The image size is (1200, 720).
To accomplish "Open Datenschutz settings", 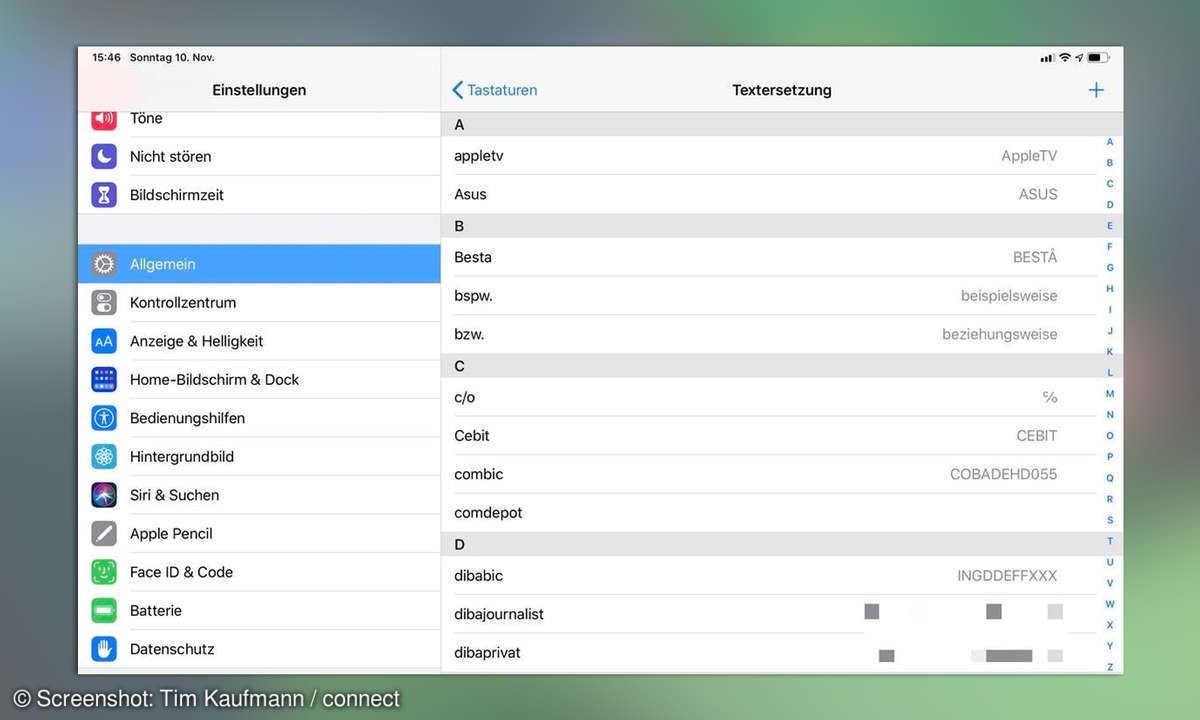I will point(259,649).
